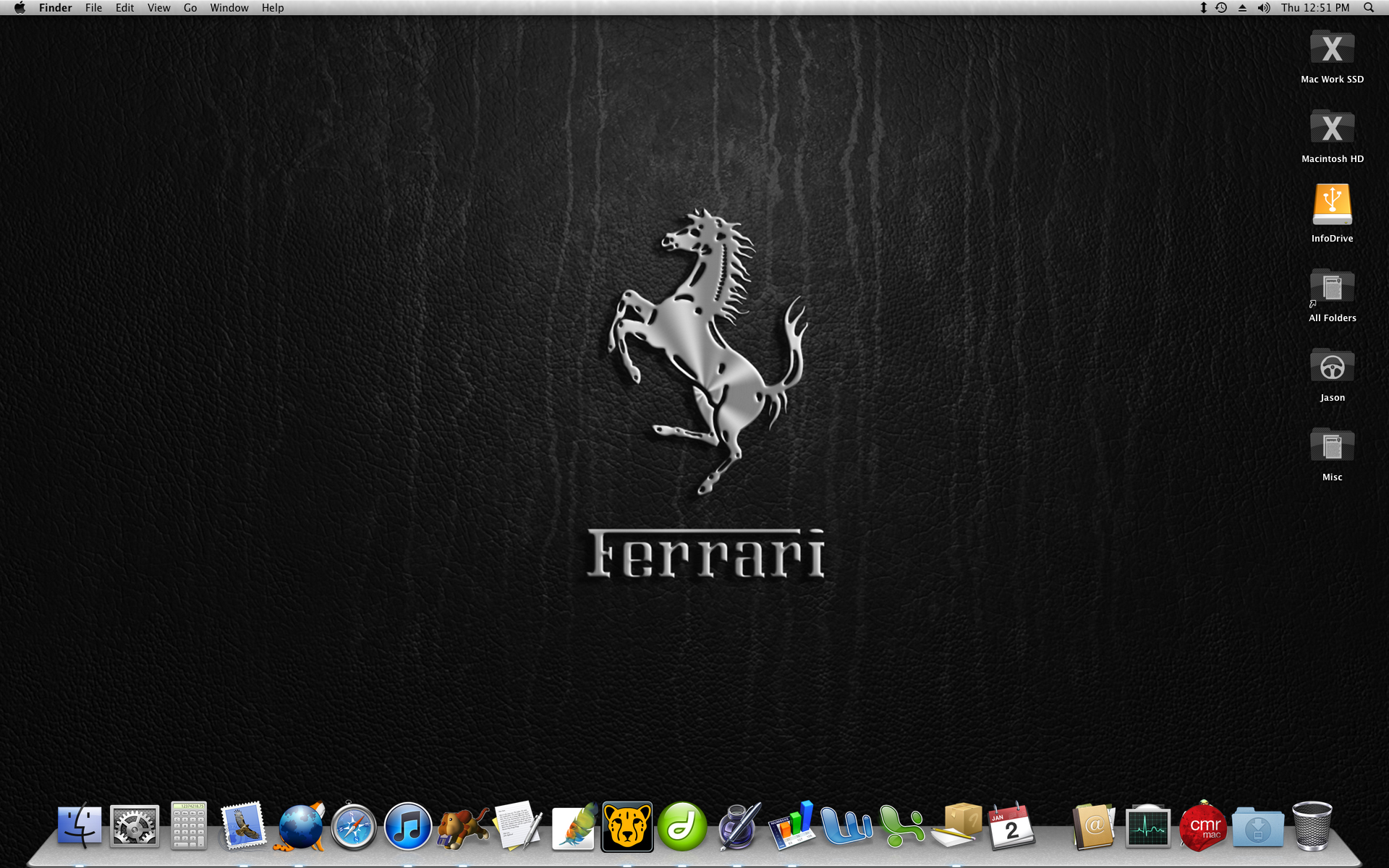Screen dimensions: 1389x868
Task: Launch iTunes from the dock
Action: pyautogui.click(x=408, y=826)
